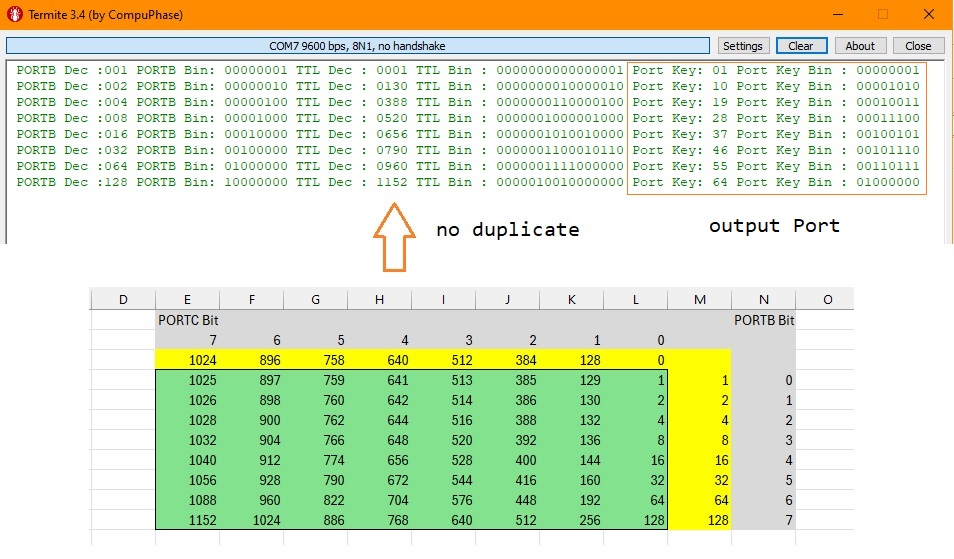The image size is (954, 559).
Task: Select column O header in spreadsheet
Action: (827, 299)
